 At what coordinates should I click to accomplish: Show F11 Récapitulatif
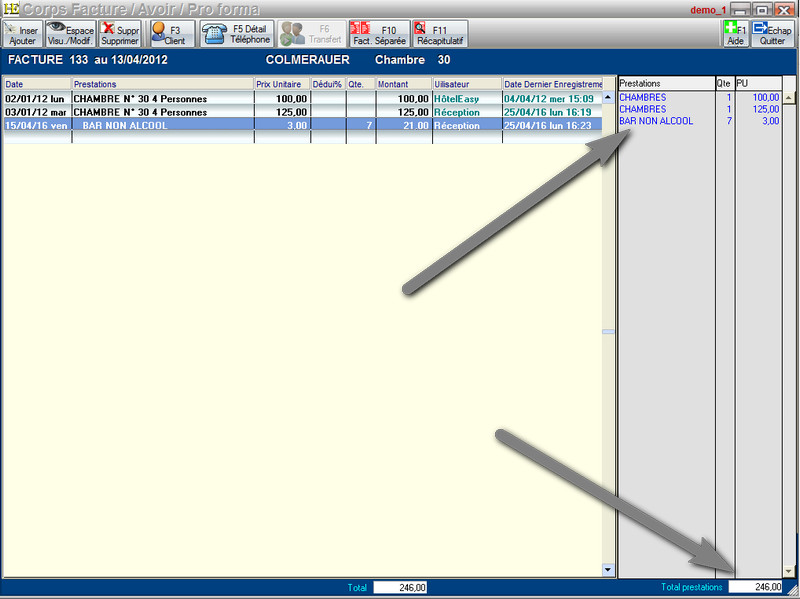pyautogui.click(x=440, y=34)
